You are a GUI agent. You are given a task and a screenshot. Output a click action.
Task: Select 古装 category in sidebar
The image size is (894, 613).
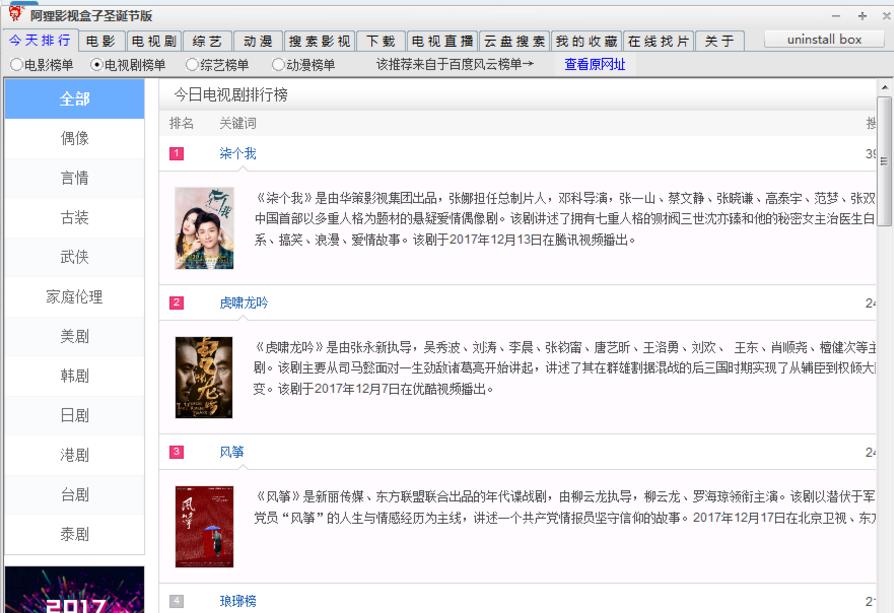tap(74, 218)
